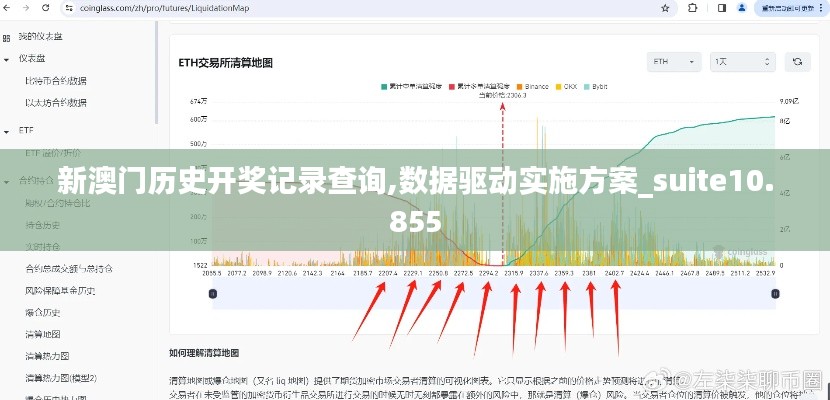Open the 1天 time range selector
This screenshot has width=830, height=400.
pyautogui.click(x=743, y=62)
